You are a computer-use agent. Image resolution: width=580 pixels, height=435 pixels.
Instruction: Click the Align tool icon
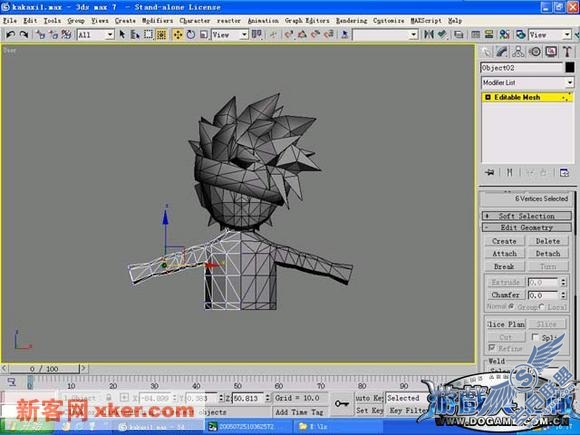coord(442,35)
